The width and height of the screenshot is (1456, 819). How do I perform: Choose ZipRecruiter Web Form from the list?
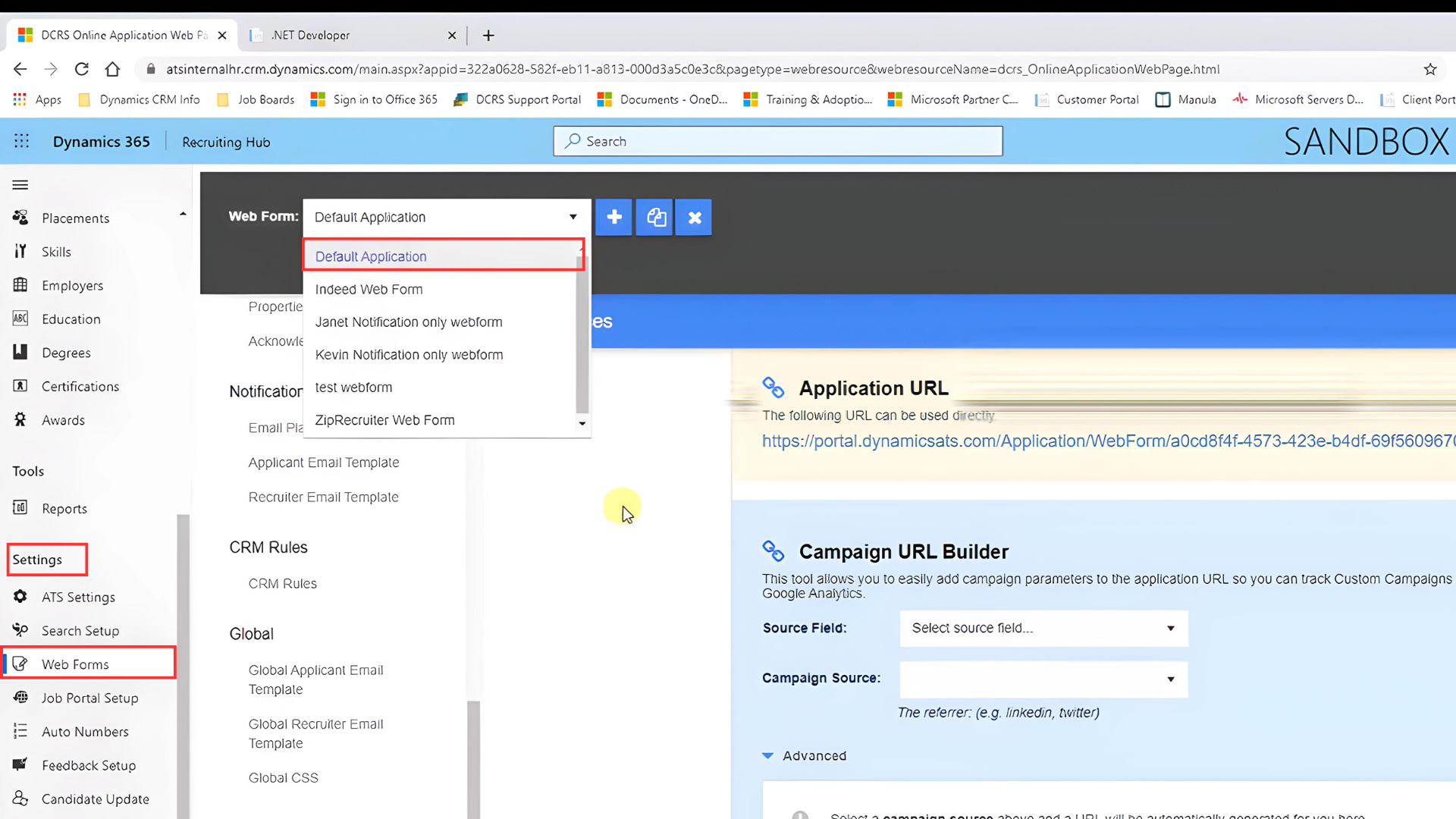coord(440,420)
